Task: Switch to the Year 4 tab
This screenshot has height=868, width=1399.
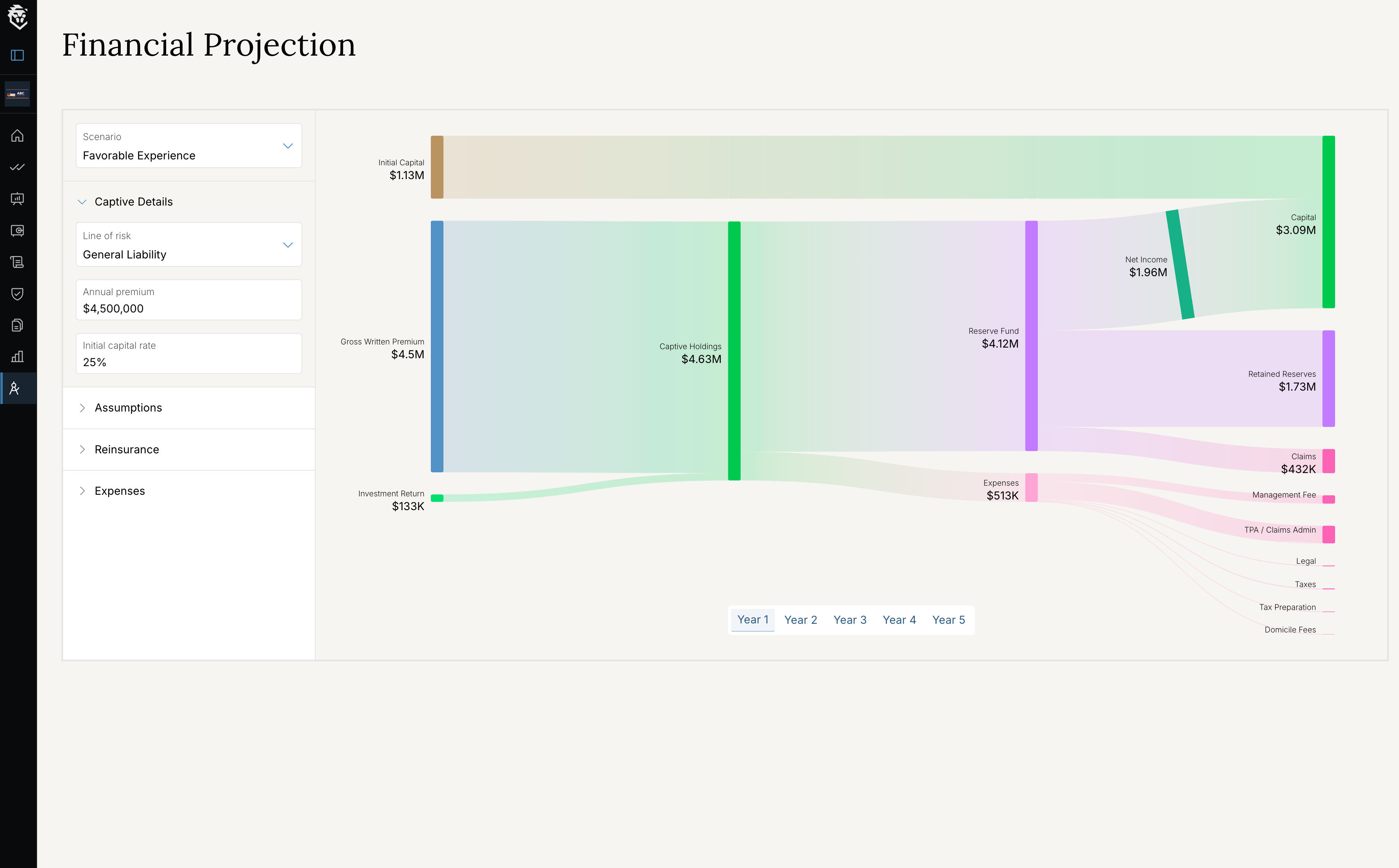Action: click(899, 620)
